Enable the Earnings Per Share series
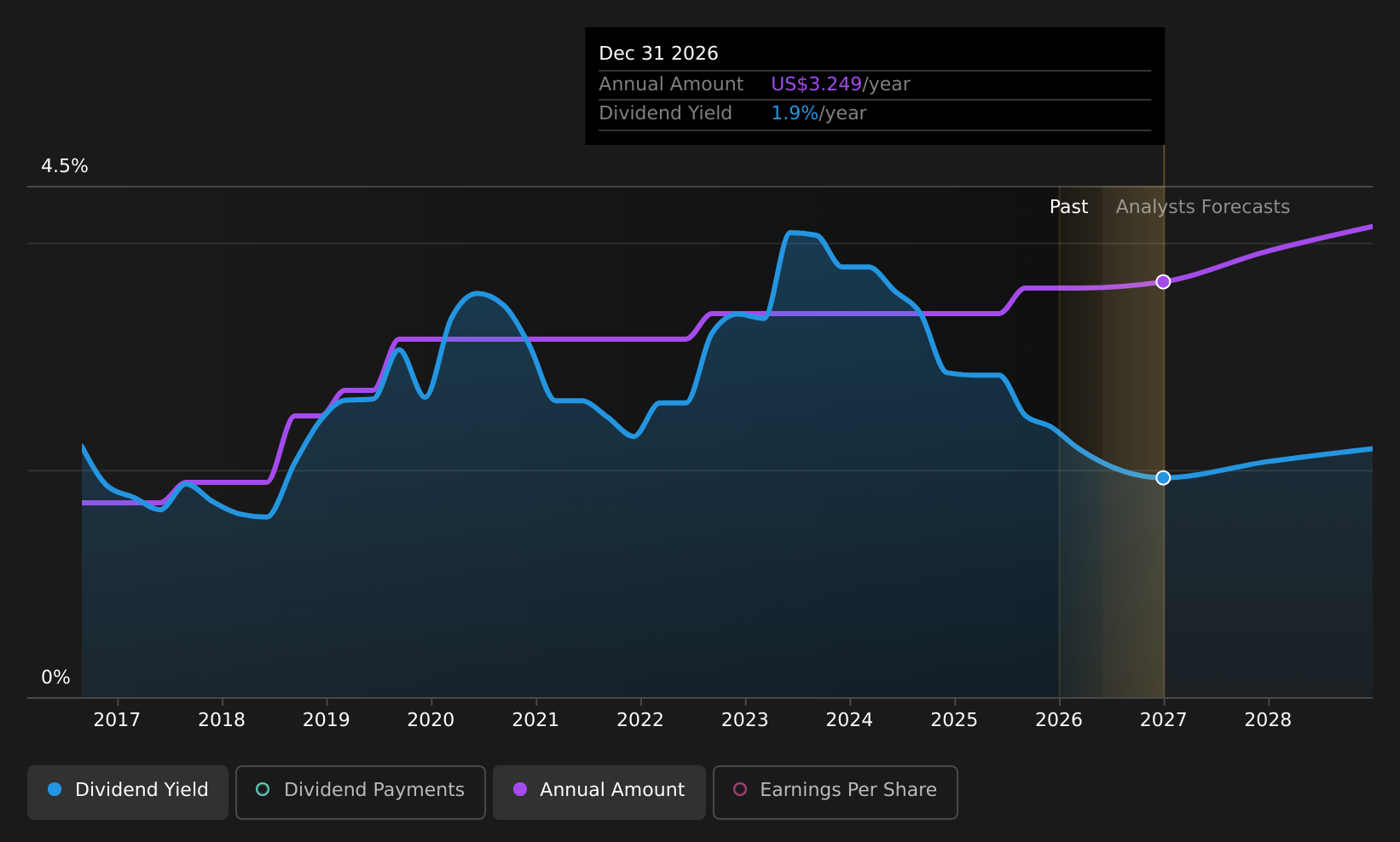The width and height of the screenshot is (1400, 842). click(835, 792)
